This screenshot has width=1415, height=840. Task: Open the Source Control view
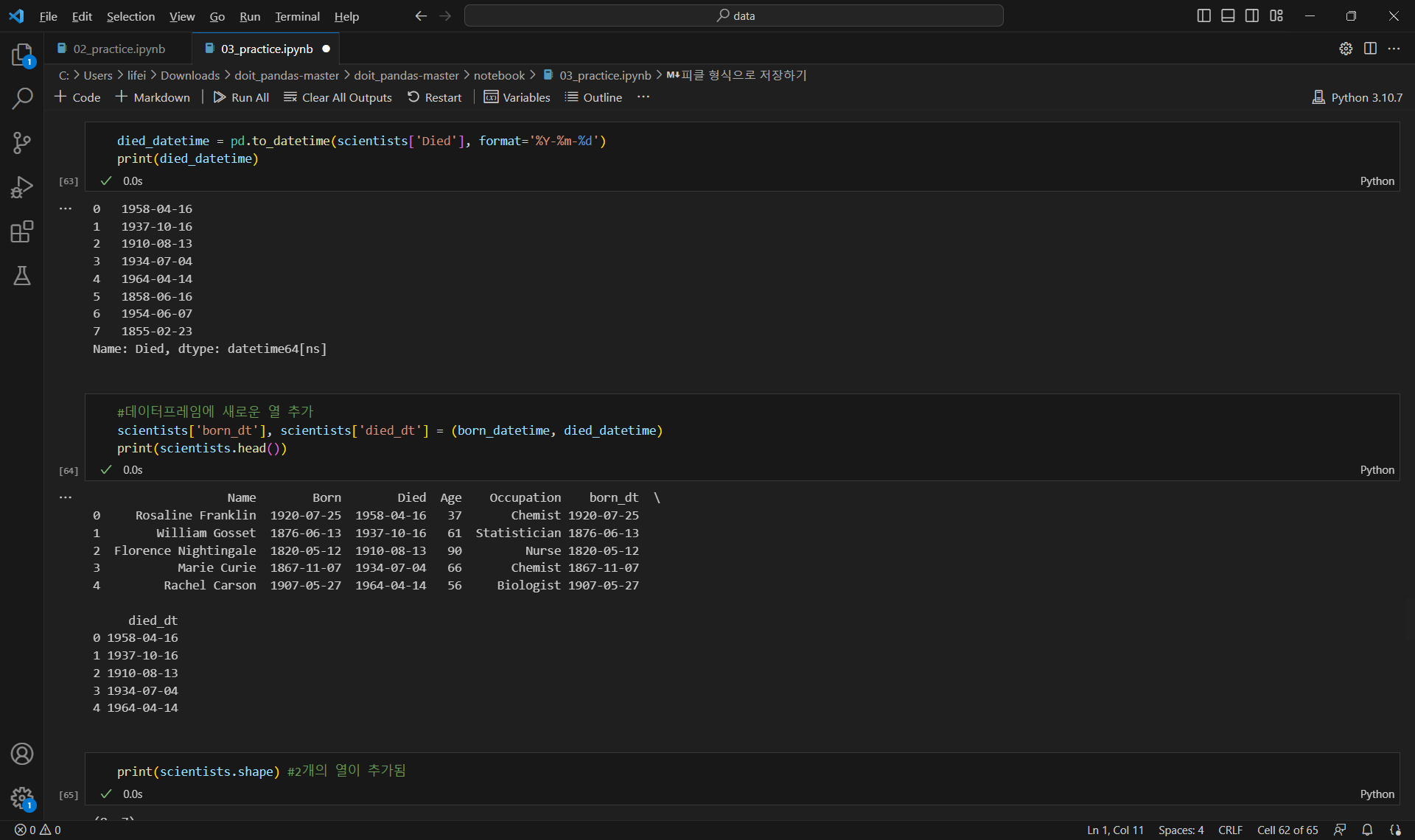point(22,143)
